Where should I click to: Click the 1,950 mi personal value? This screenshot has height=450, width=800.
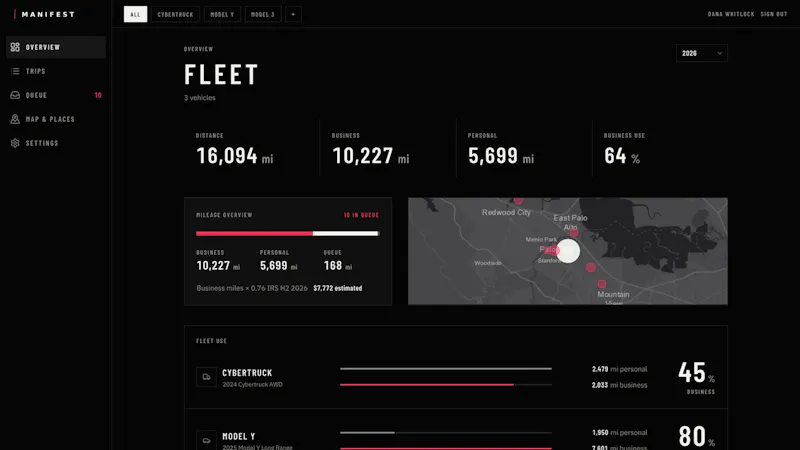coord(619,433)
